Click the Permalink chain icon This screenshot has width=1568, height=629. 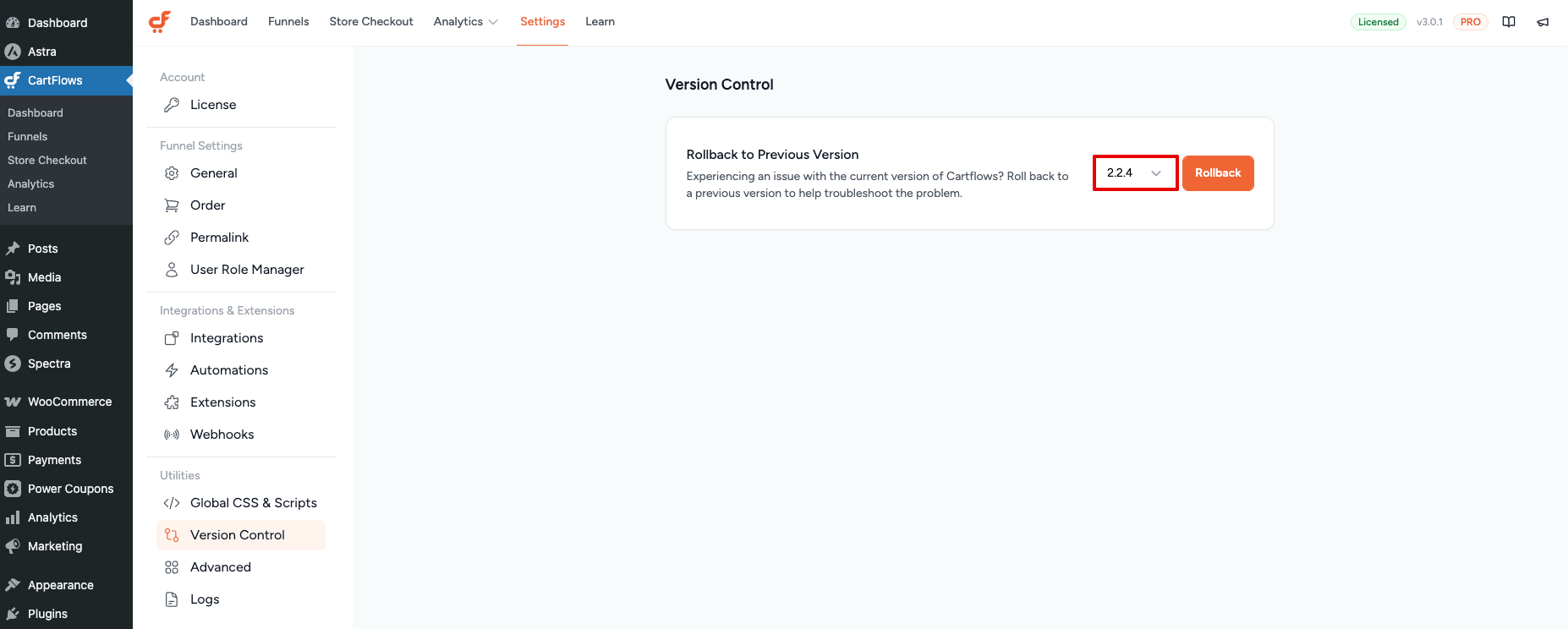pyautogui.click(x=172, y=238)
